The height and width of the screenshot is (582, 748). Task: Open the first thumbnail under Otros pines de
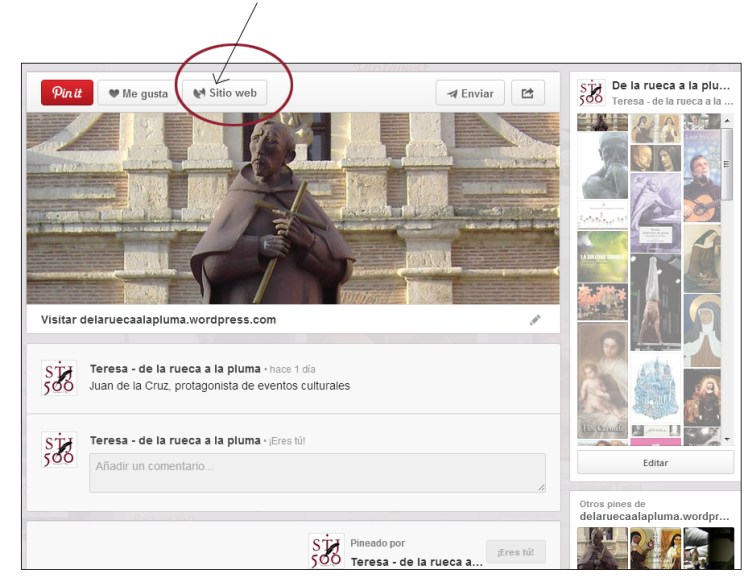pyautogui.click(x=602, y=548)
